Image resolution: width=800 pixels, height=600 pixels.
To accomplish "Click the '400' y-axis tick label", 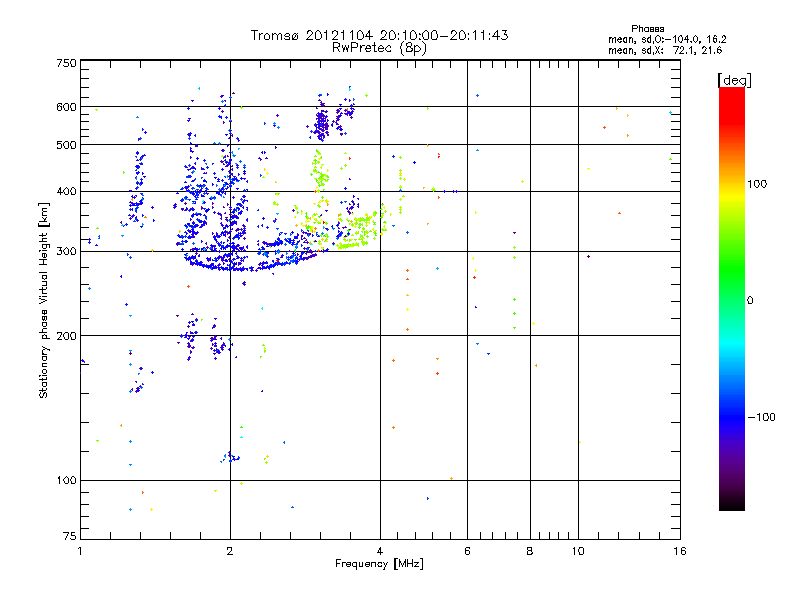I will click(x=66, y=192).
